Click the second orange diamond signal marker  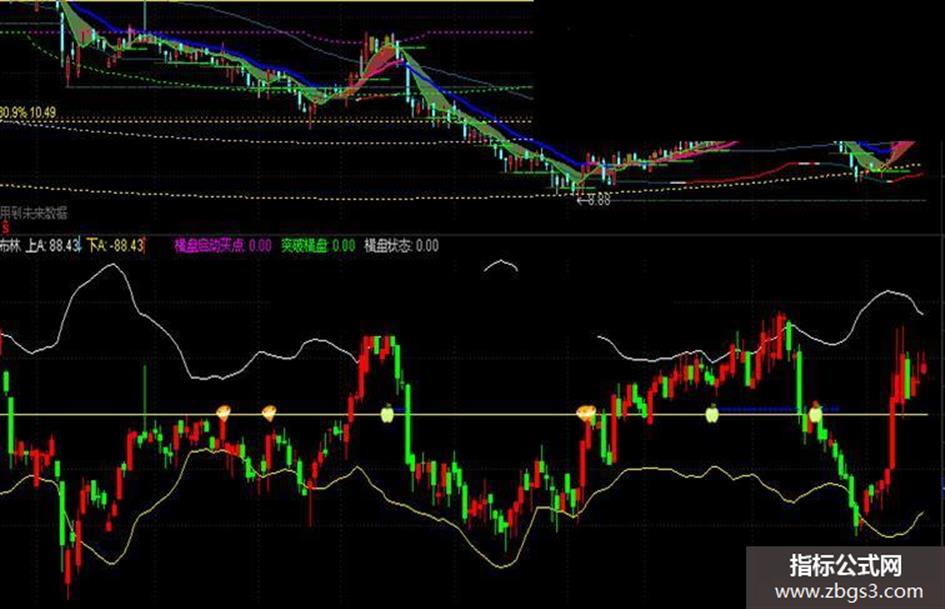pos(269,412)
